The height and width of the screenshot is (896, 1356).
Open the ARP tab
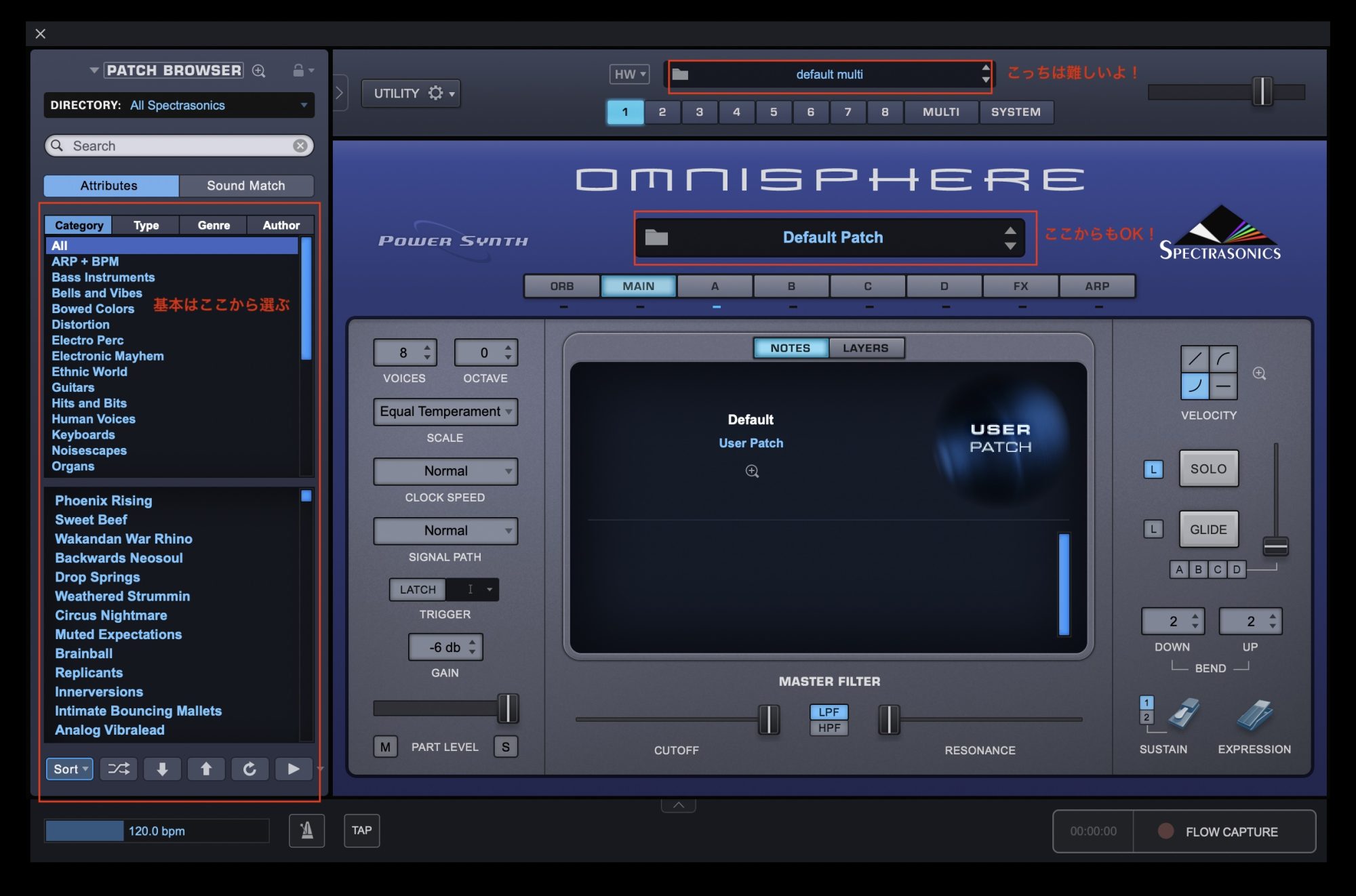pyautogui.click(x=1098, y=285)
